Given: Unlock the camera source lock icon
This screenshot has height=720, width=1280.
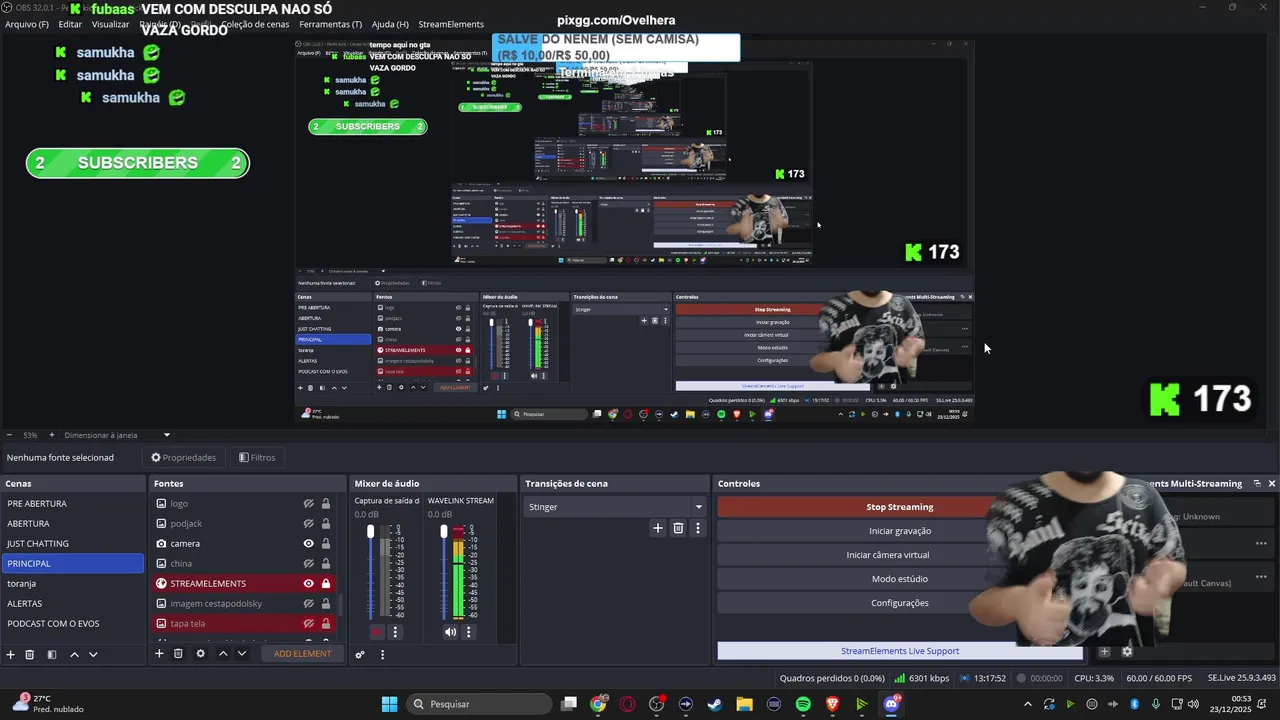Looking at the screenshot, I should coord(326,544).
